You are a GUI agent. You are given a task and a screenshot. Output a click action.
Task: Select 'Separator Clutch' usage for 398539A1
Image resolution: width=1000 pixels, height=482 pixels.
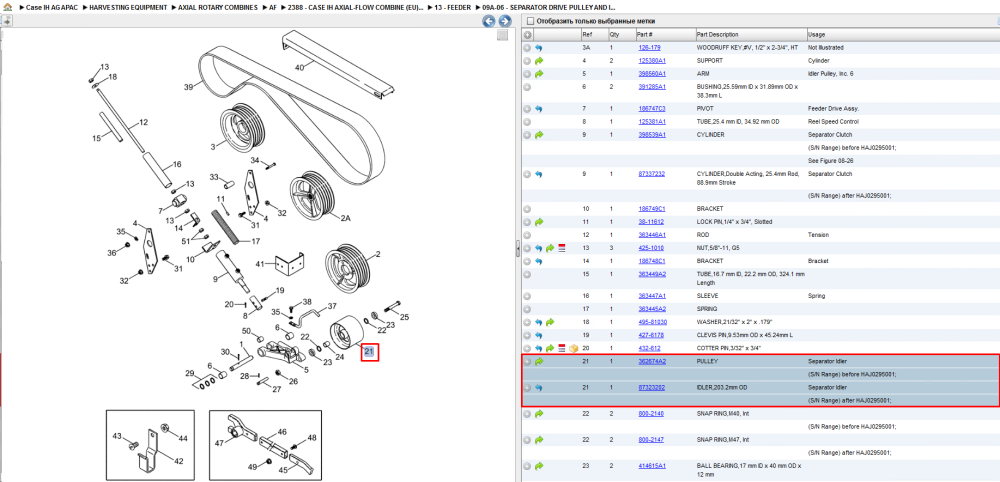pyautogui.click(x=829, y=135)
